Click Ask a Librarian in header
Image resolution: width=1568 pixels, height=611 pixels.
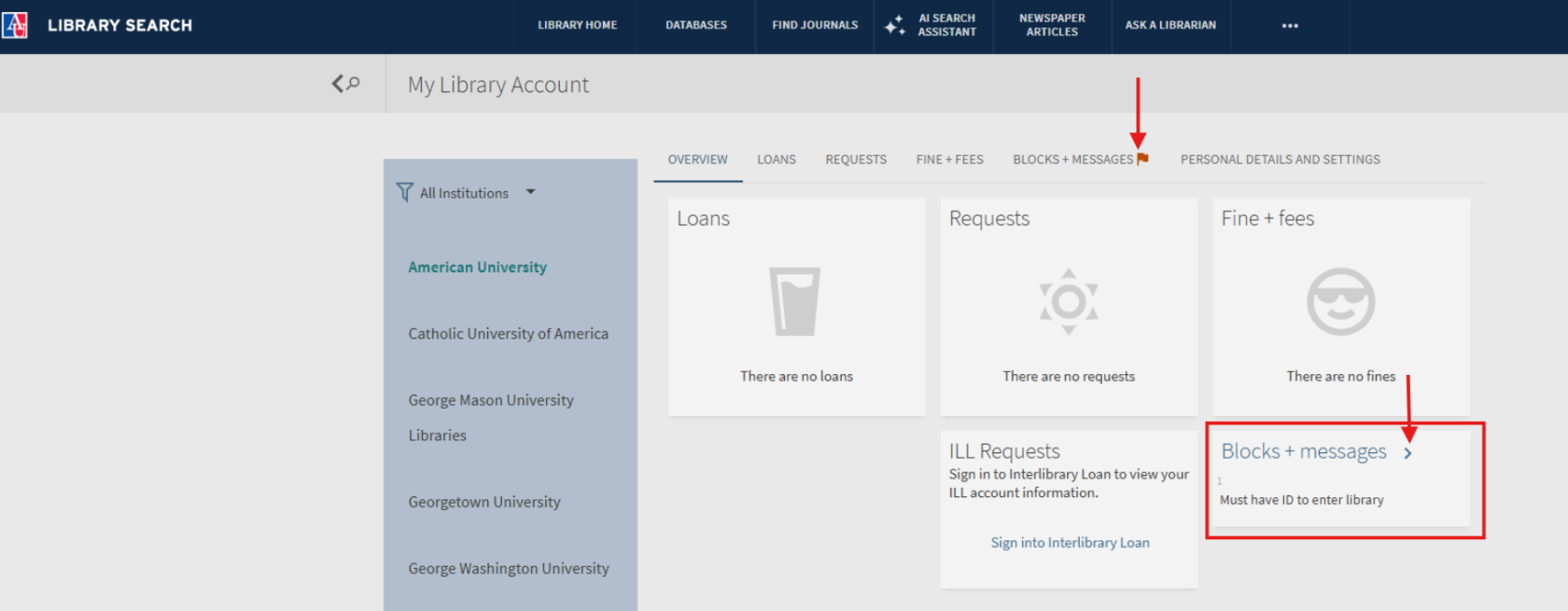[1170, 25]
